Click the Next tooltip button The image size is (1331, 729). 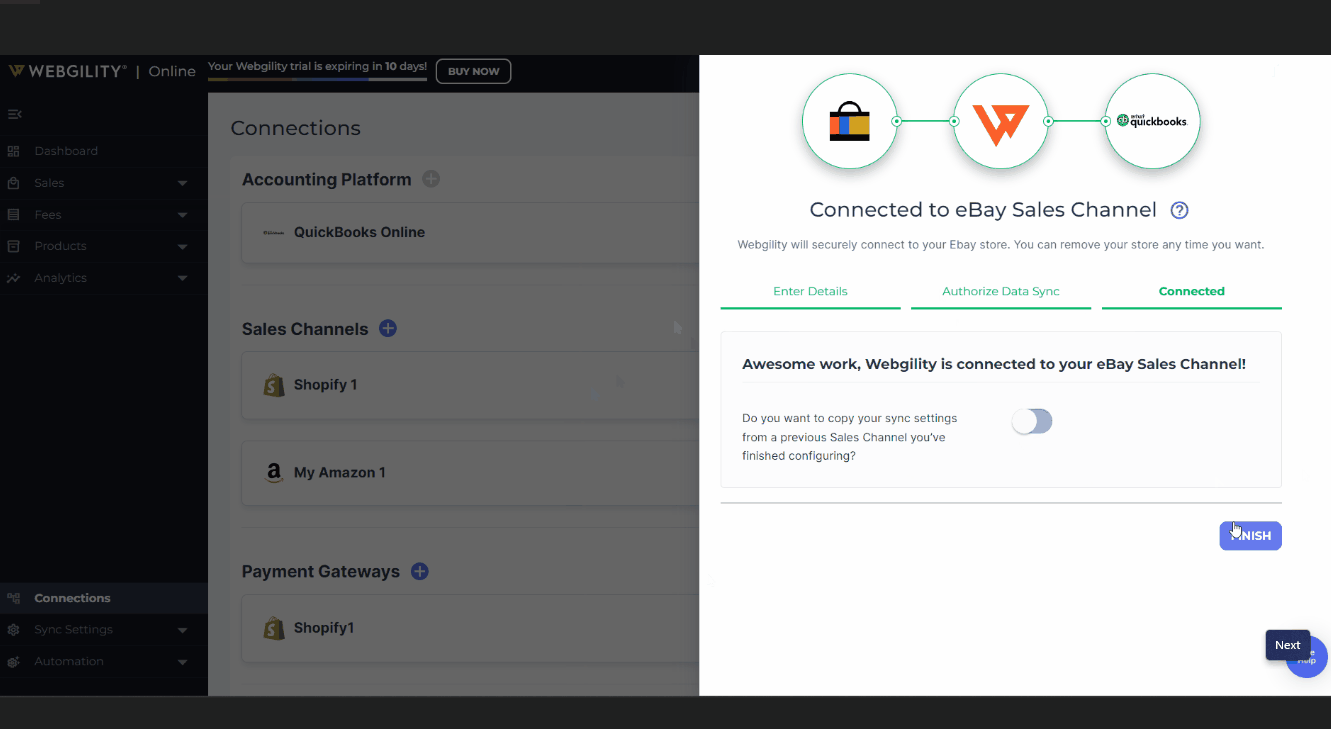point(1288,645)
